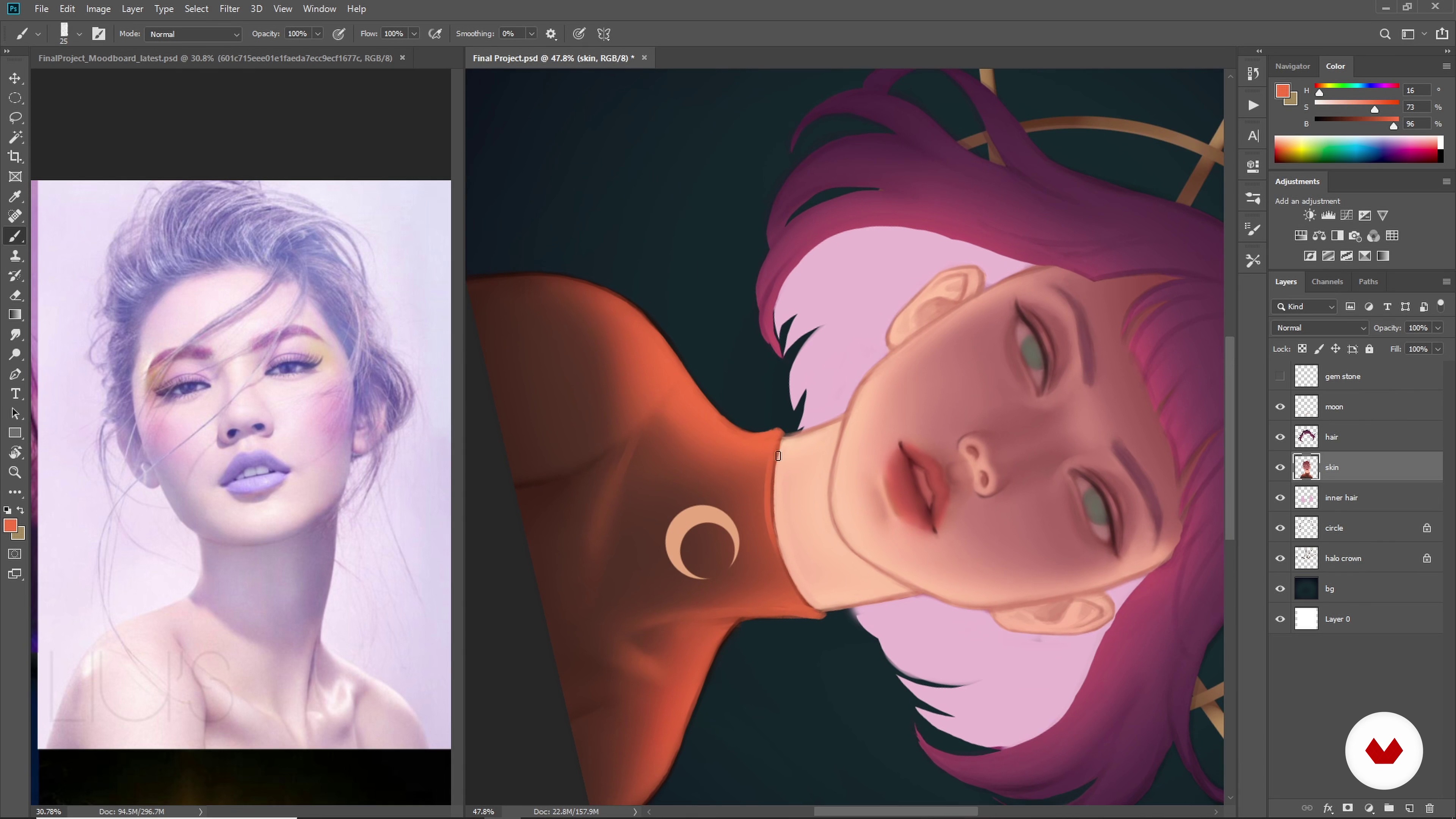
Task: Open the brush Mode dropdown
Action: click(193, 34)
